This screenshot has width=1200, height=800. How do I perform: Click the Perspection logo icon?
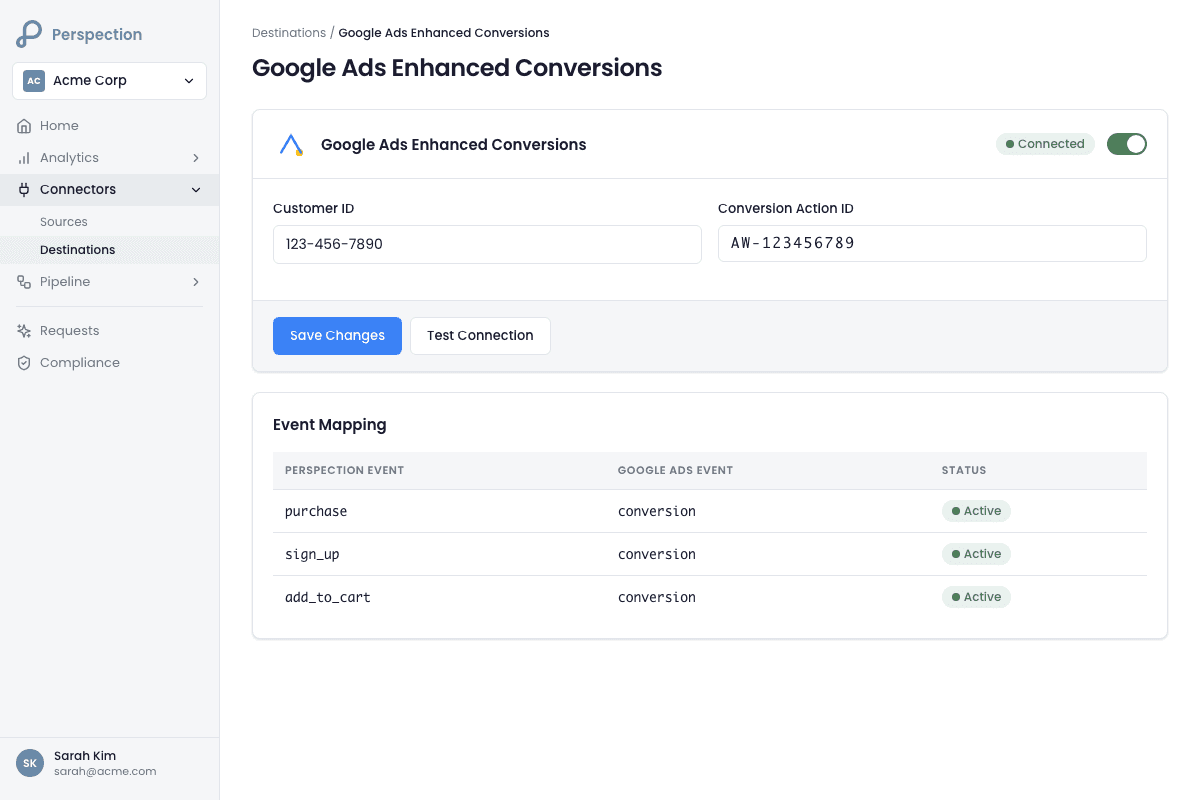point(29,34)
